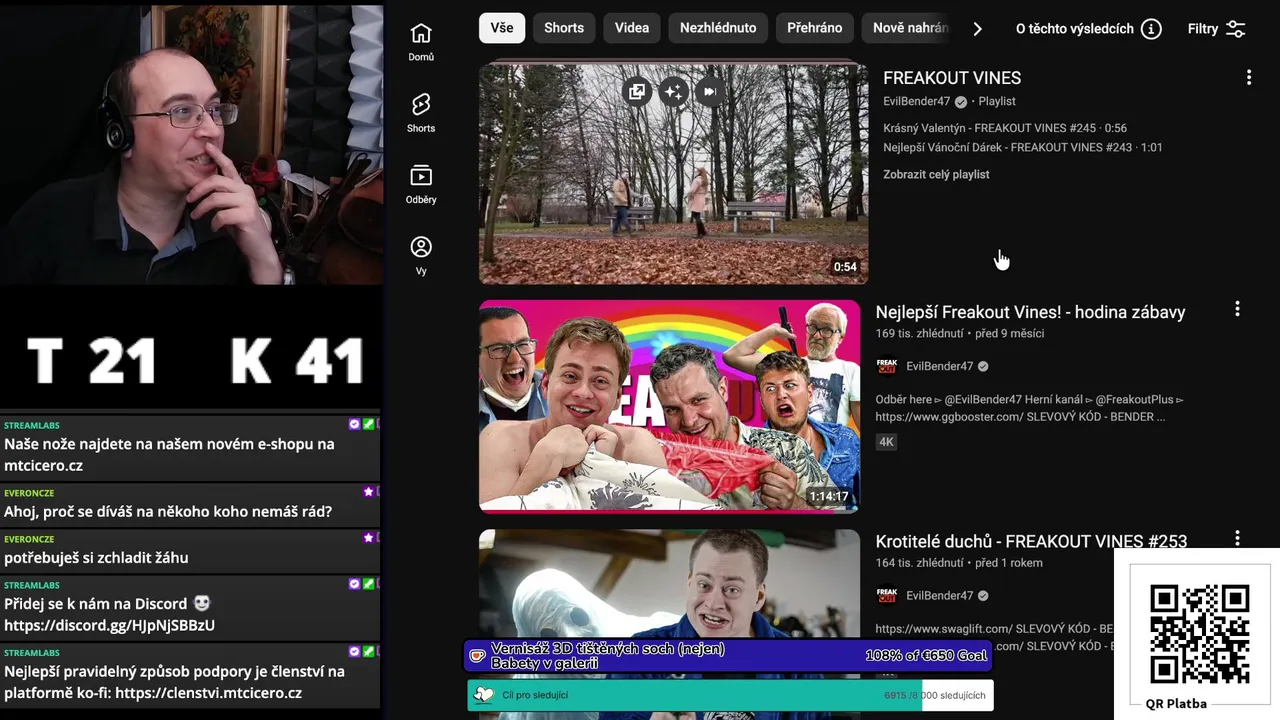Image resolution: width=1280 pixels, height=720 pixels.
Task: Click the info icon beside O těchto výsledcích
Action: (x=1151, y=29)
